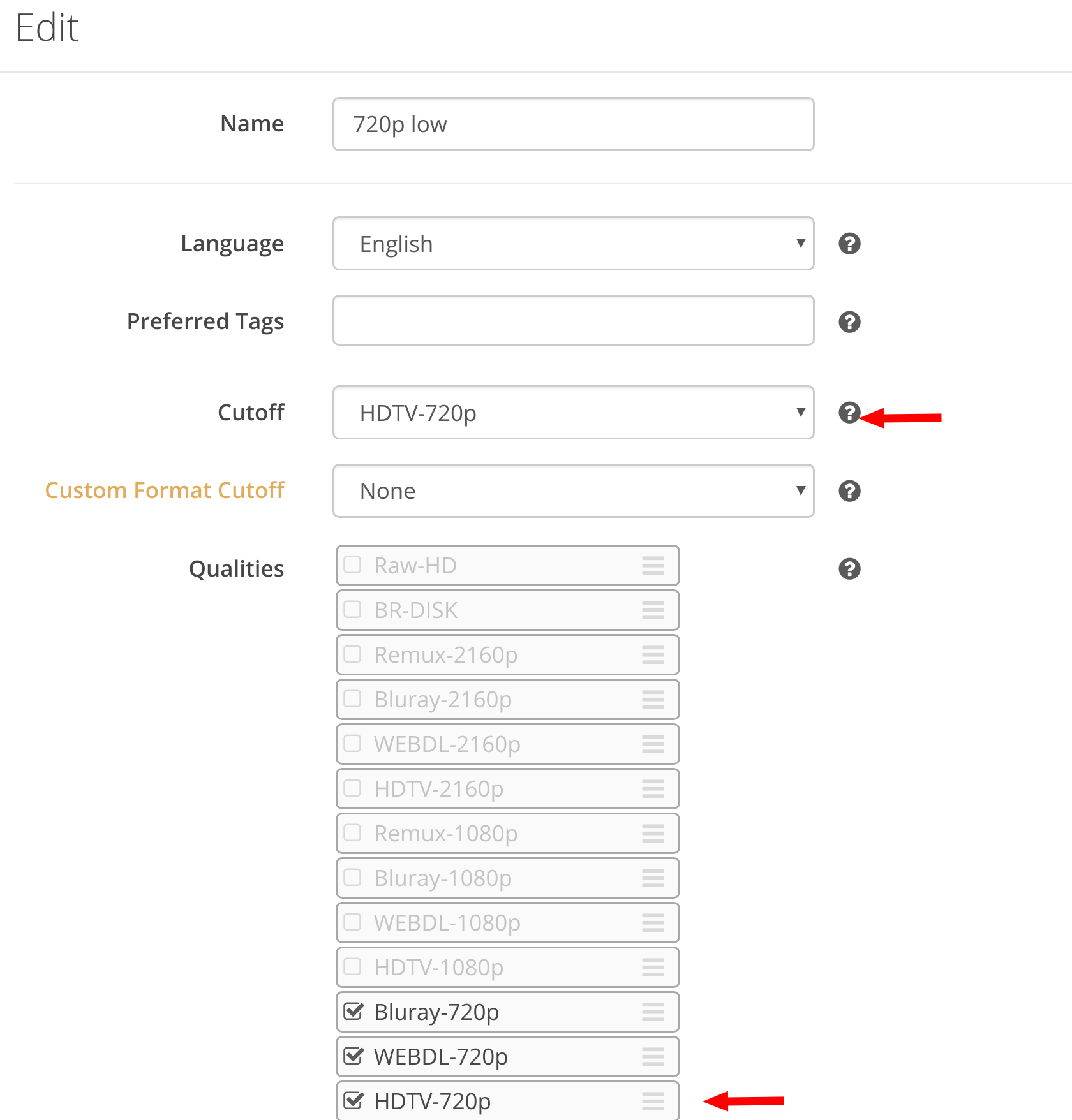Click the Cutoff help icon

(x=849, y=413)
